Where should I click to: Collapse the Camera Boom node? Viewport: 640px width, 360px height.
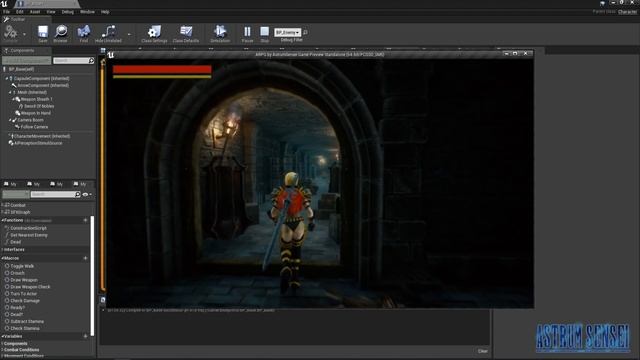[x=10, y=120]
